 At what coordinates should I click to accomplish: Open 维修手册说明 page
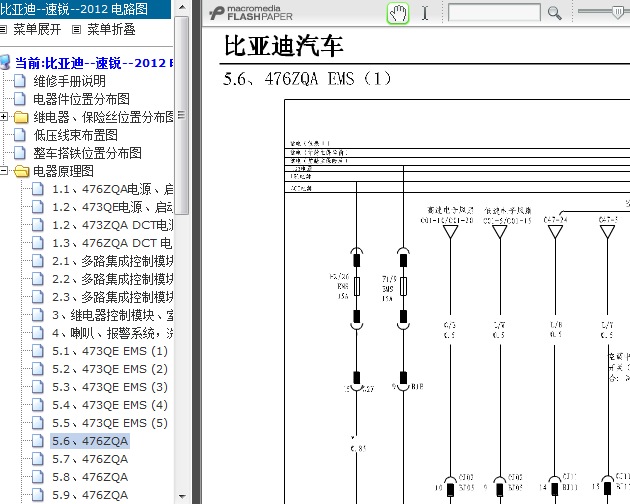point(70,81)
